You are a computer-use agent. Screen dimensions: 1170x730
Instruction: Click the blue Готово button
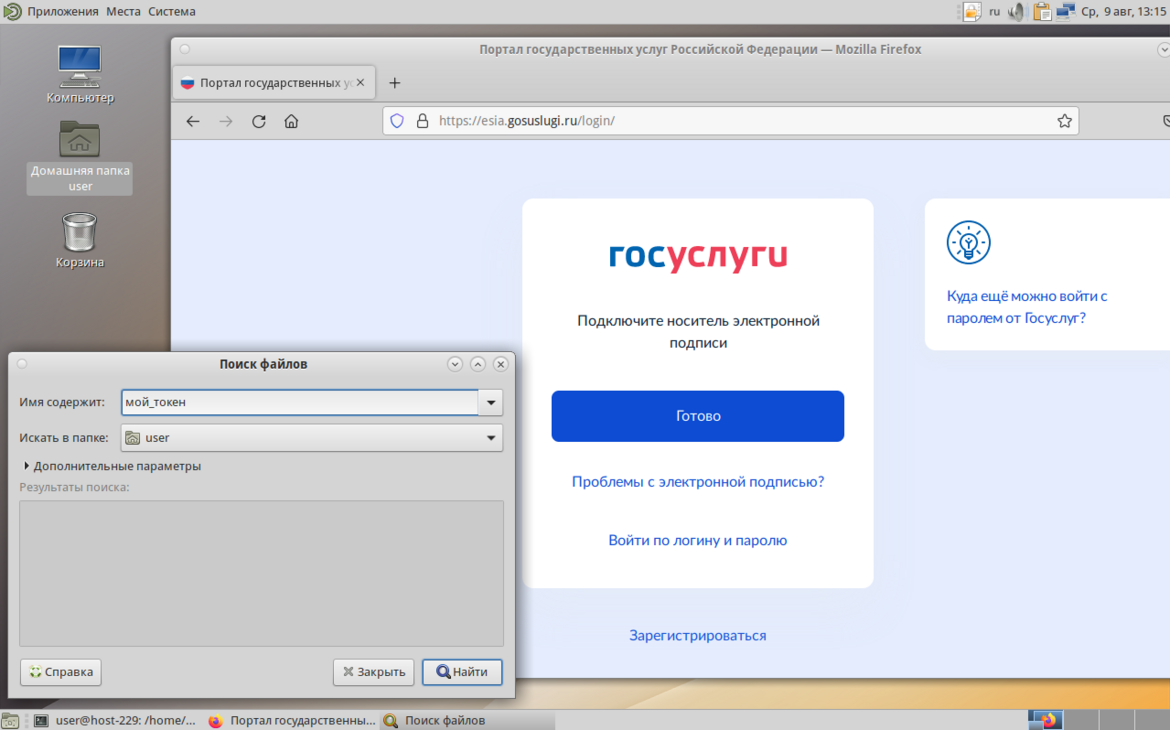tap(698, 416)
